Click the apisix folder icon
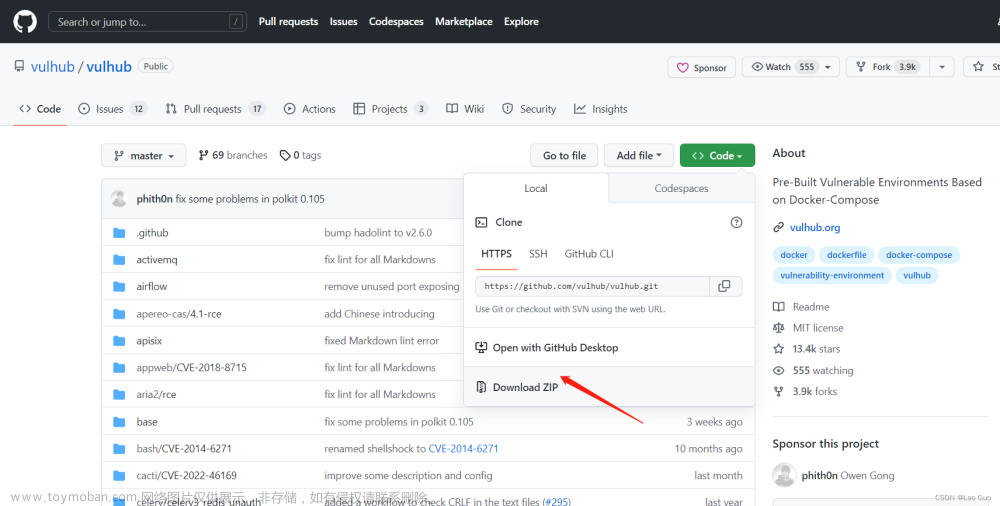The height and width of the screenshot is (506, 1000). [x=119, y=341]
